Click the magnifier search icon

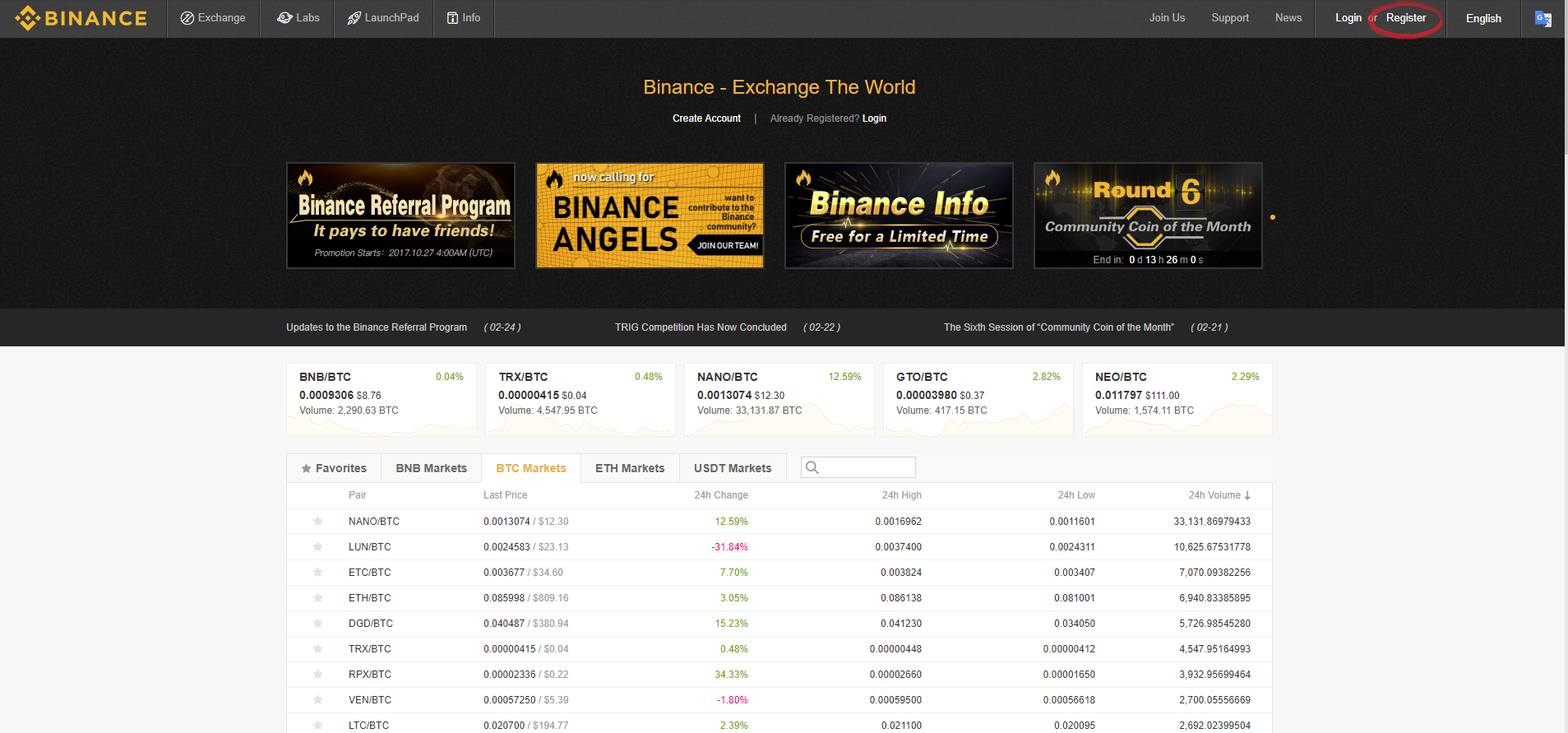click(x=812, y=467)
